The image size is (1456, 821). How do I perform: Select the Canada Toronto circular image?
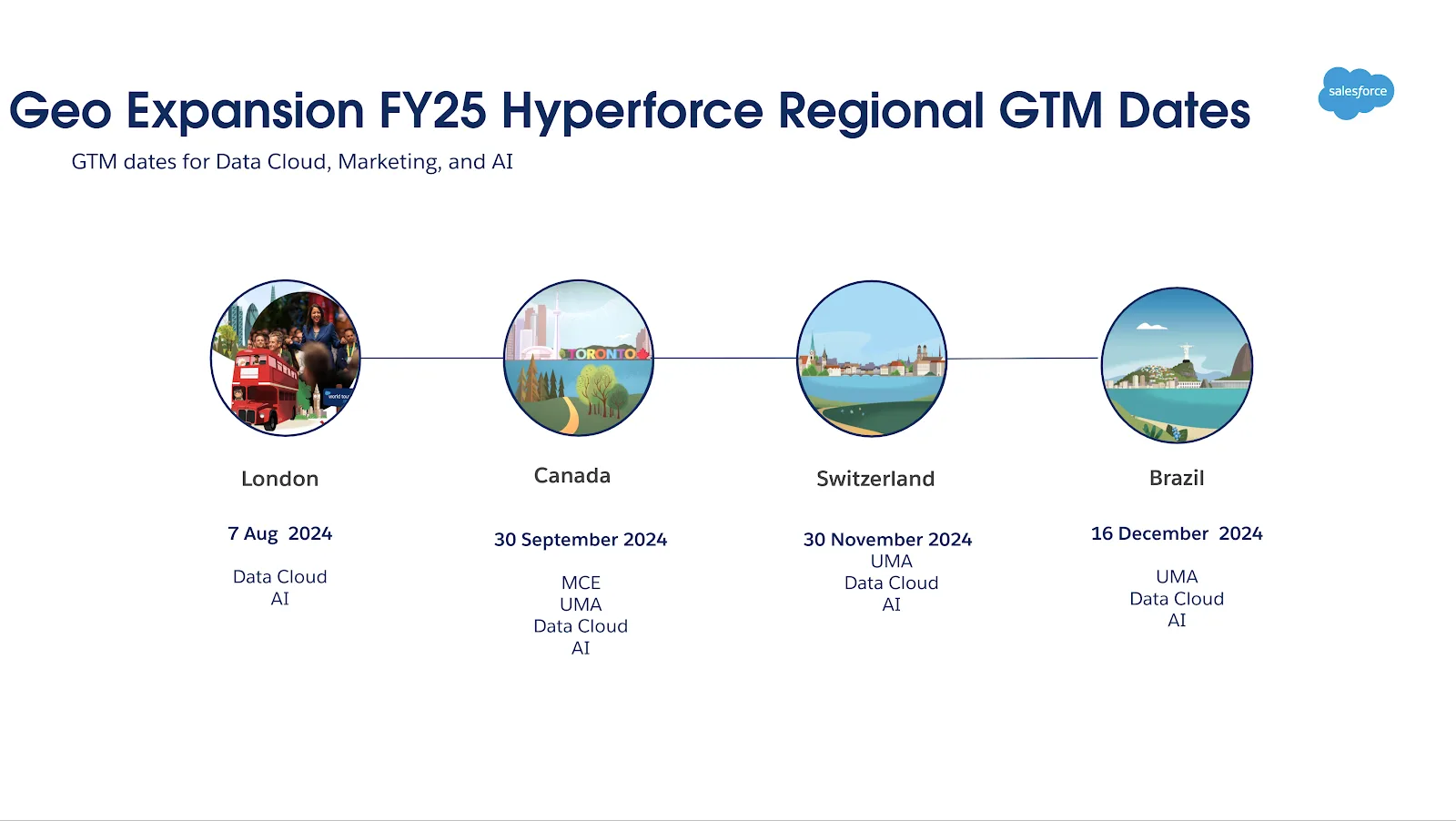[x=579, y=358]
